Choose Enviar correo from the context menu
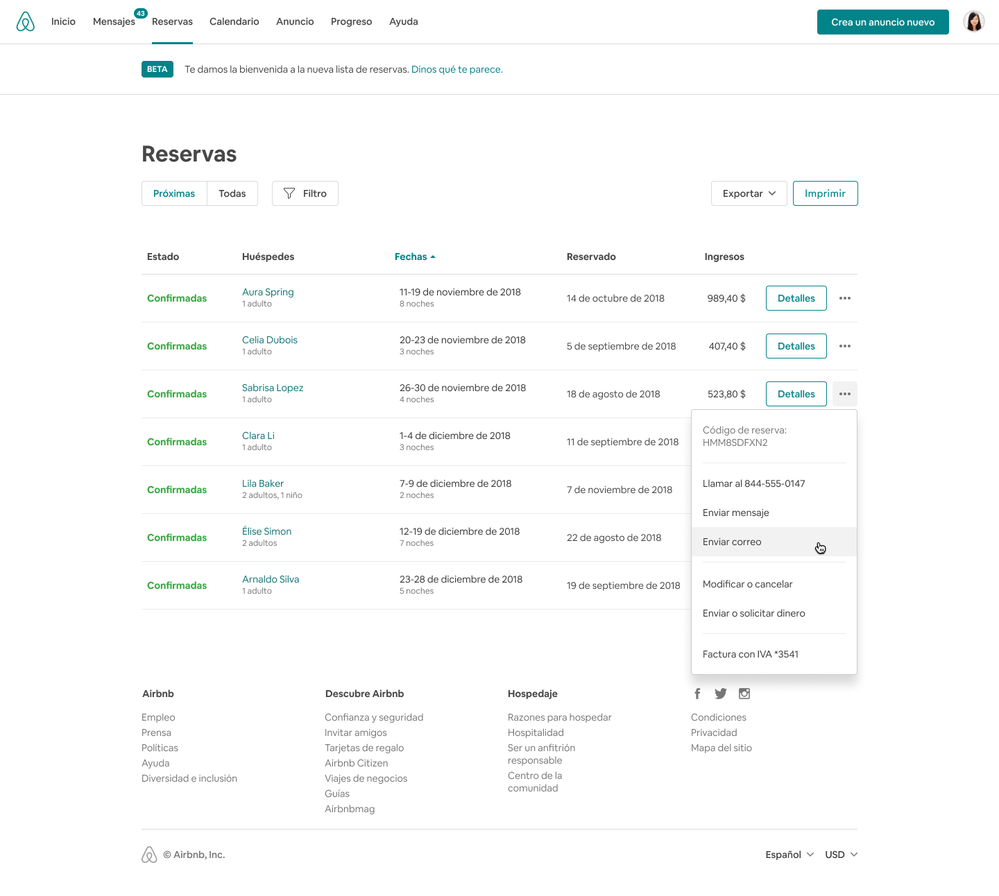999x896 pixels. tap(732, 542)
